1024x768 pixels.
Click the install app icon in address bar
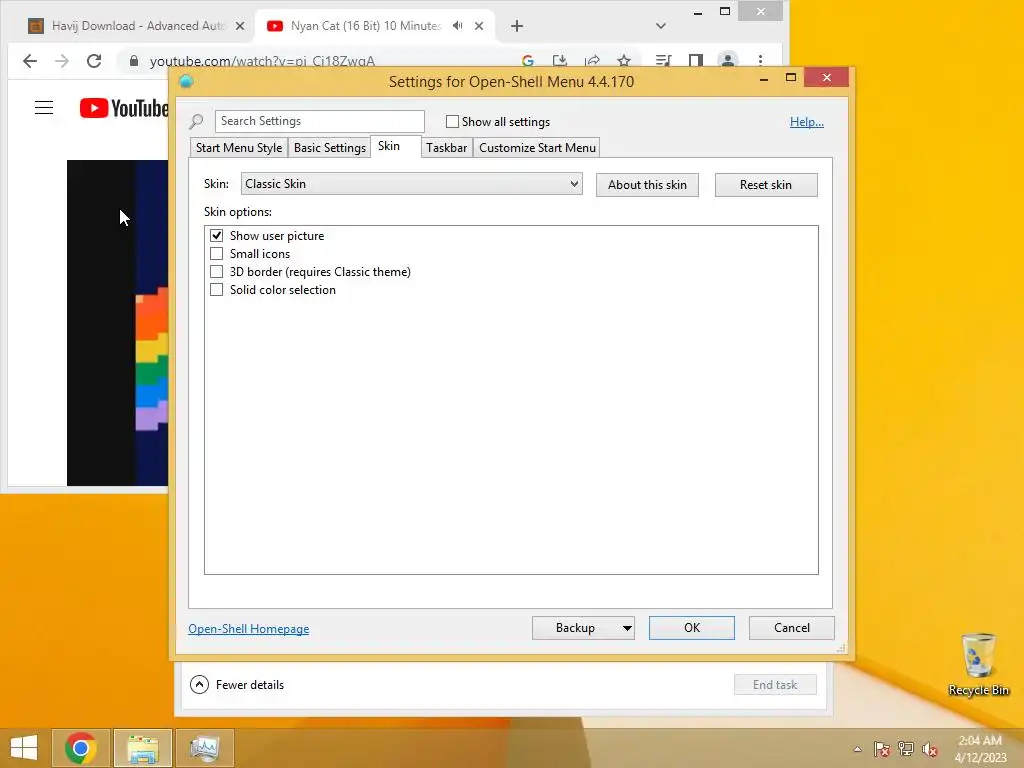coord(560,61)
